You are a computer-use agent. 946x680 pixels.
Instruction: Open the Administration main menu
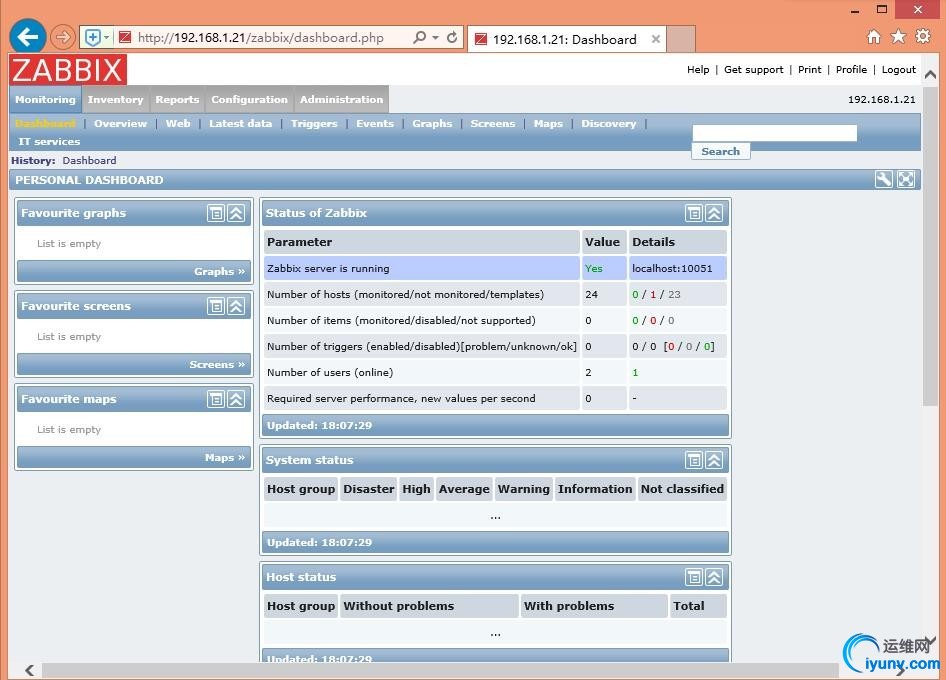341,100
